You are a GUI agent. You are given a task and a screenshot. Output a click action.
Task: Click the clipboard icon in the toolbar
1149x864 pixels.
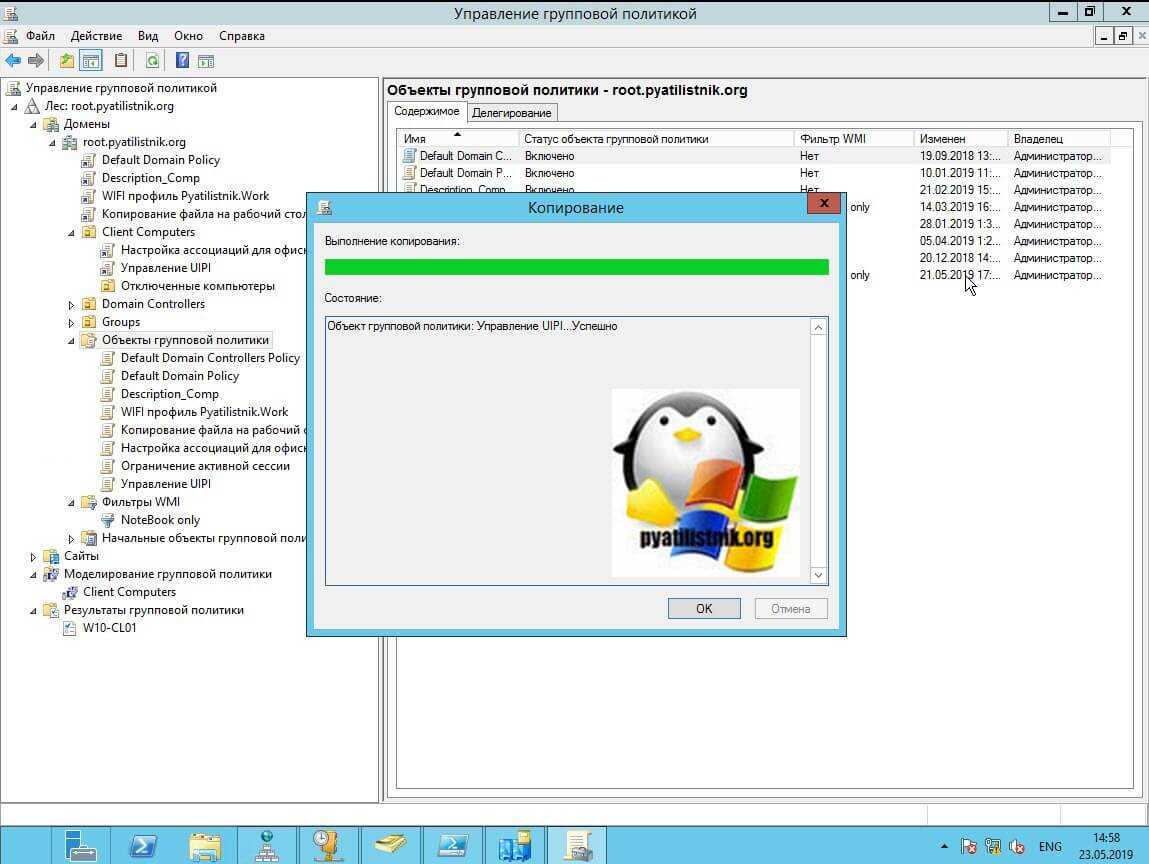(x=121, y=61)
